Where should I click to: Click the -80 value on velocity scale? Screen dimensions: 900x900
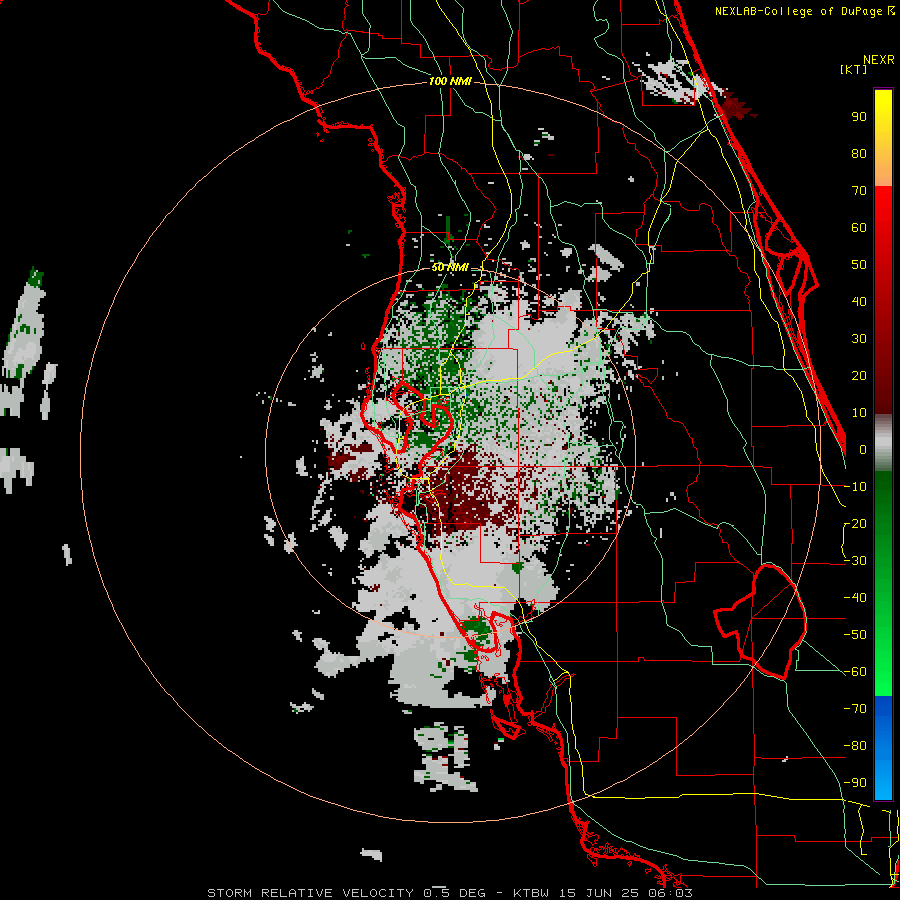coord(855,746)
